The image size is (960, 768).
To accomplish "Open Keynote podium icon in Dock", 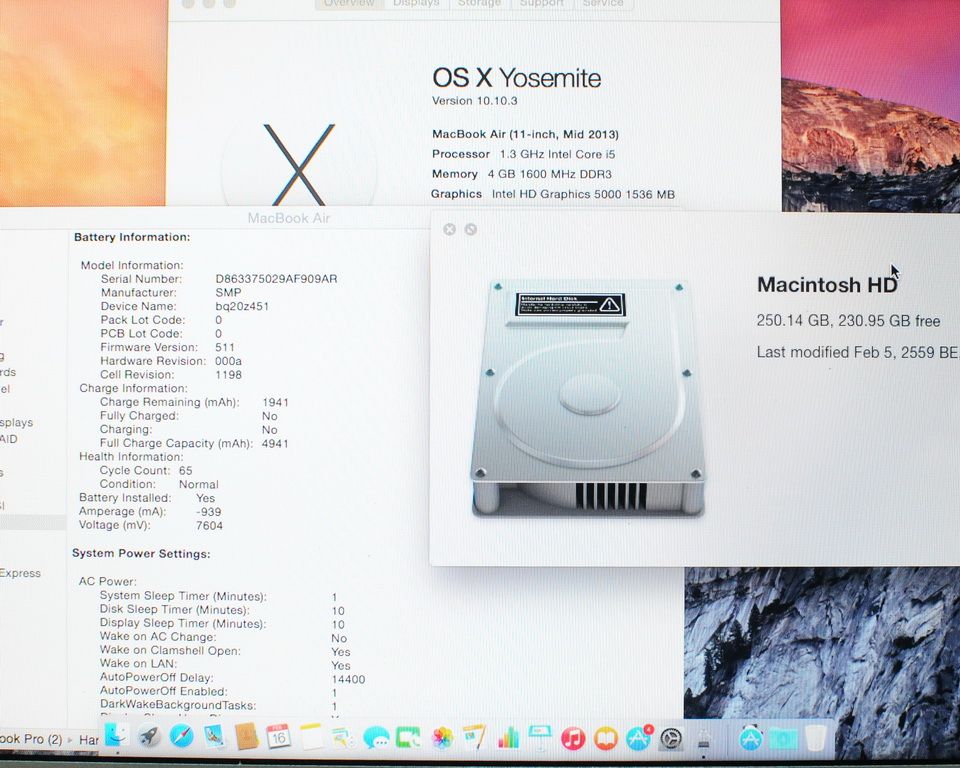I will tap(540, 738).
